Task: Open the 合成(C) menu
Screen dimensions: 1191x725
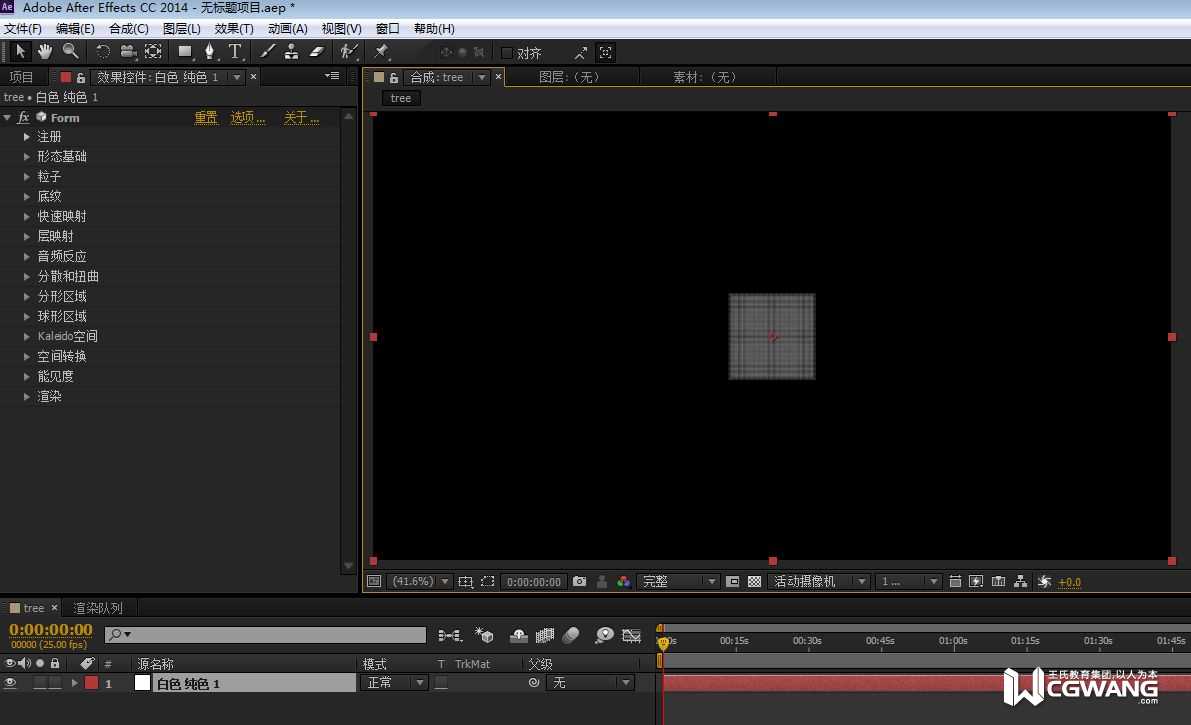Action: (x=128, y=29)
